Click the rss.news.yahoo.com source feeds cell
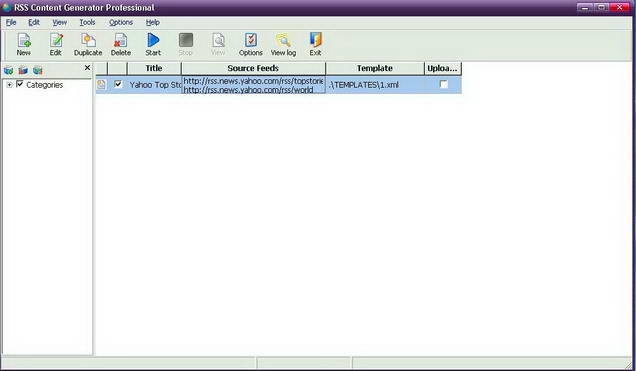Viewport: 636px width, 371px height. click(x=254, y=85)
